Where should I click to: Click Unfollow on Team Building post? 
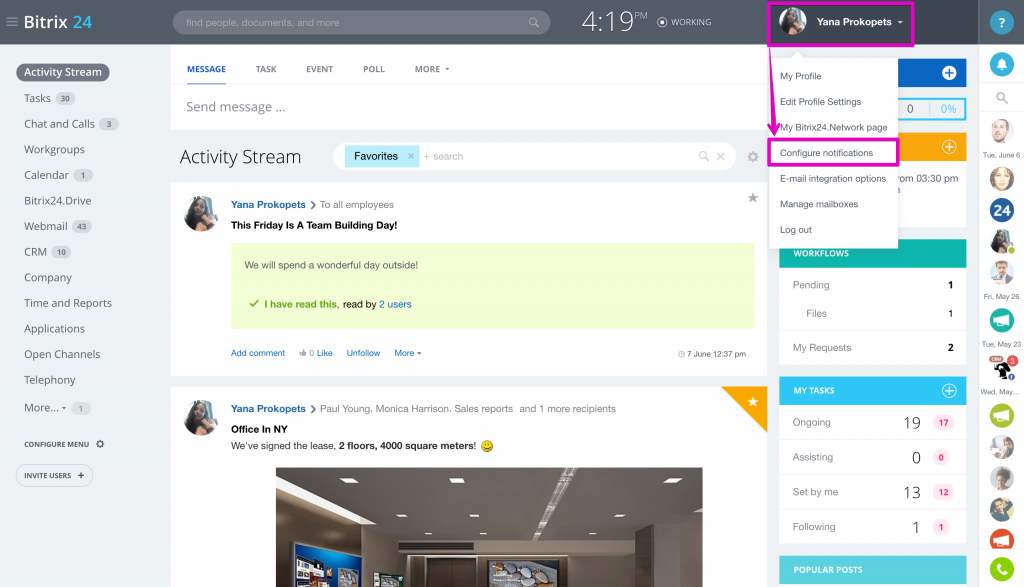pos(363,353)
